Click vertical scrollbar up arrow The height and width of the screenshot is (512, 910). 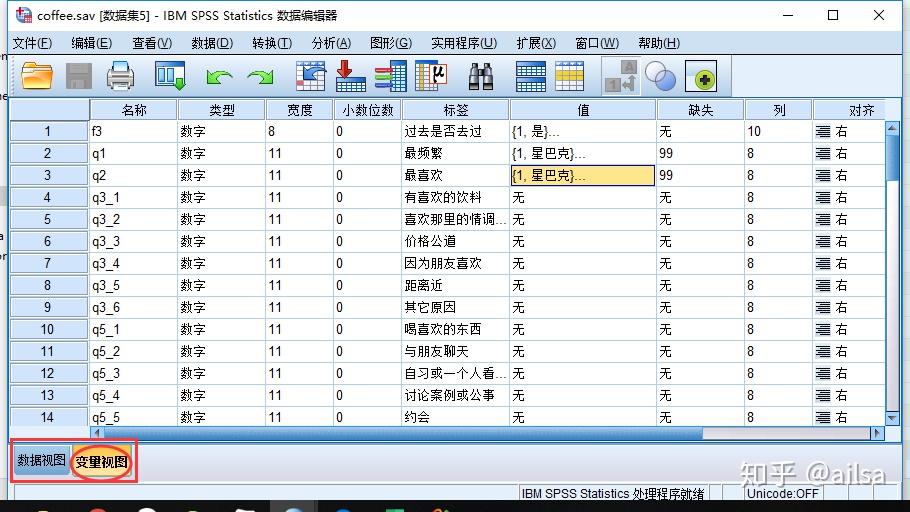coord(892,128)
